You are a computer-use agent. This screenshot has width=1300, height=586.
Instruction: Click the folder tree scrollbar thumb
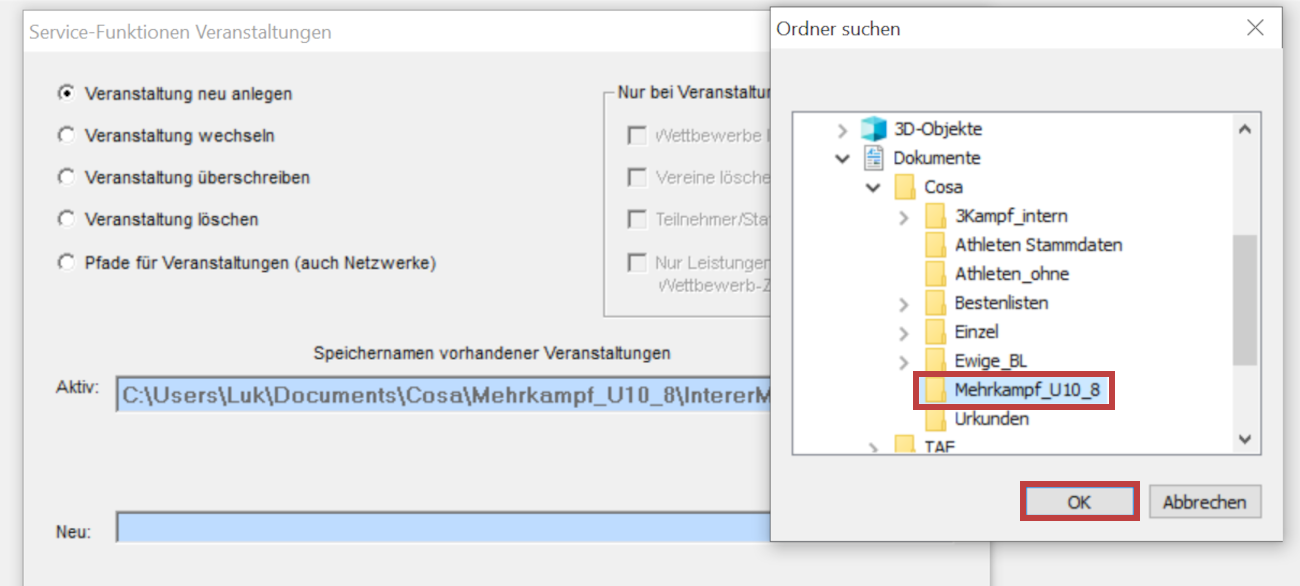tap(1245, 301)
